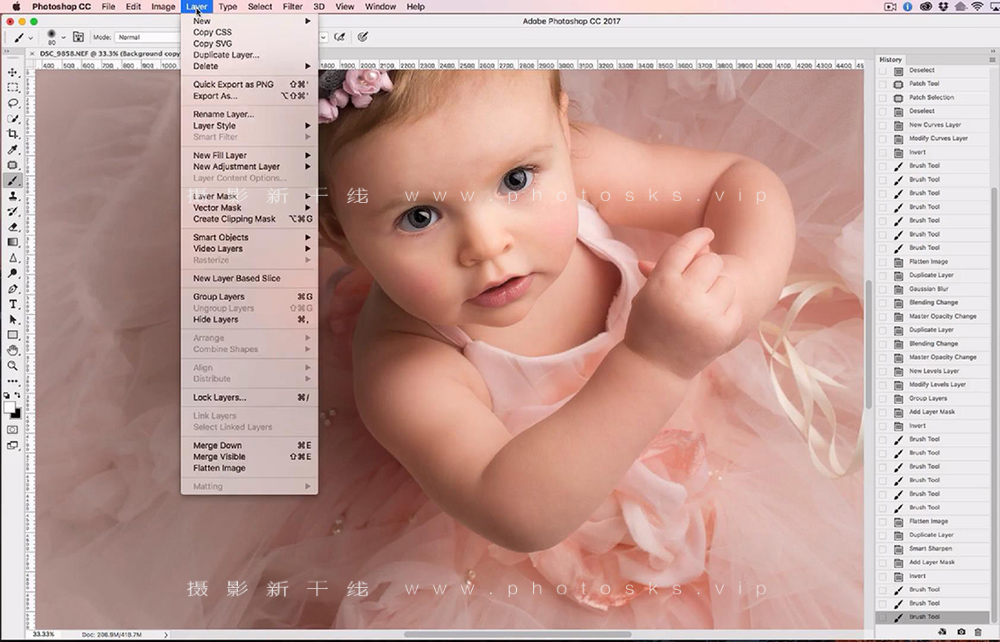Click the zoom percentage field showing 33.33%

(x=43, y=634)
